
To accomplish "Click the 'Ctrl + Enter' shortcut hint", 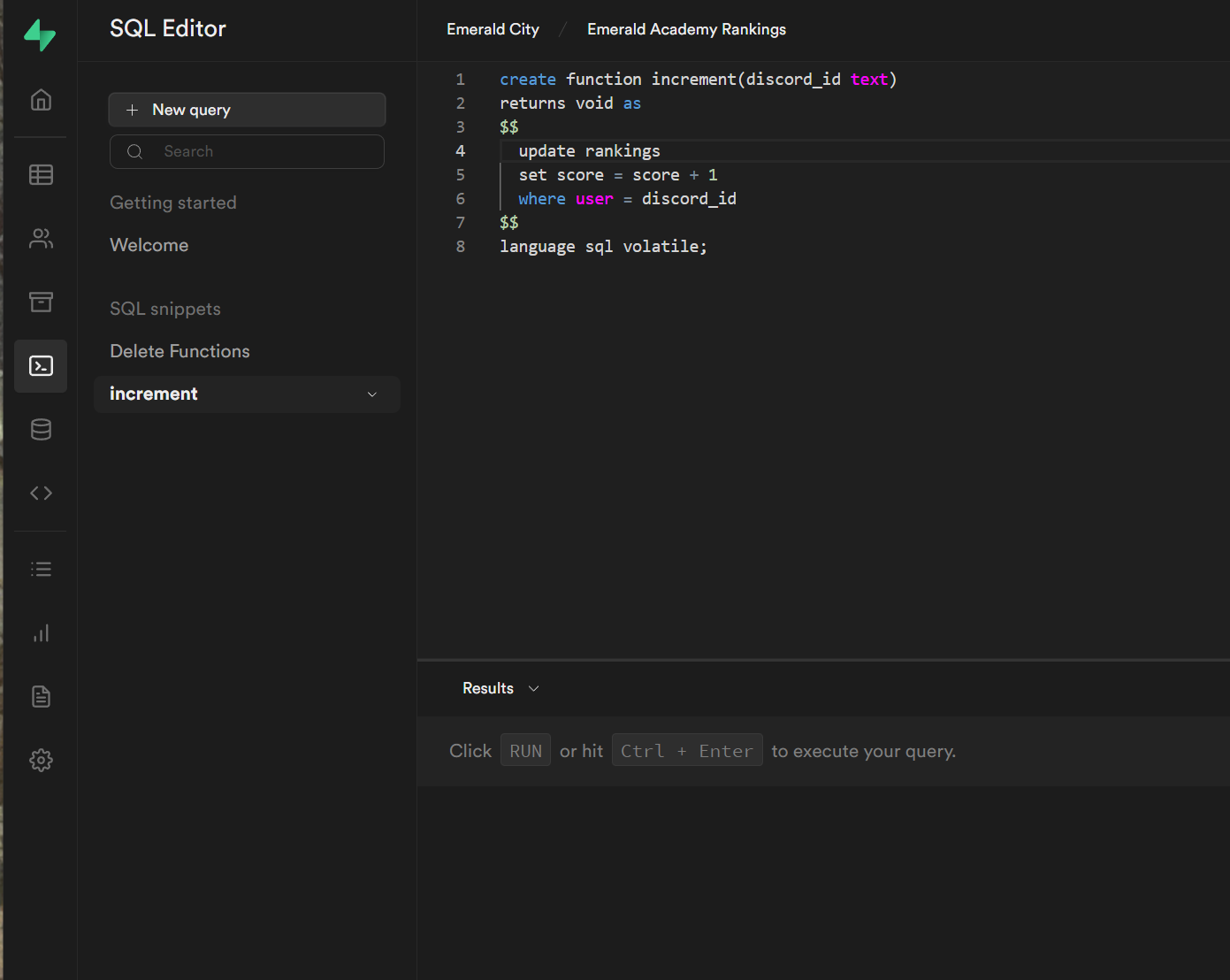I will pyautogui.click(x=687, y=750).
